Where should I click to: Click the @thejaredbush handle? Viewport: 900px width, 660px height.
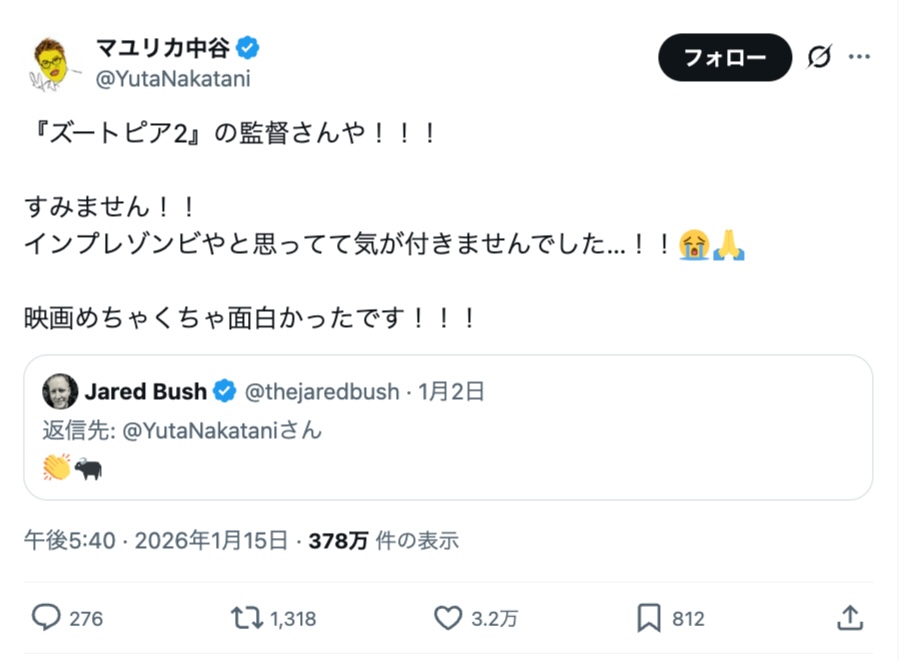point(322,392)
